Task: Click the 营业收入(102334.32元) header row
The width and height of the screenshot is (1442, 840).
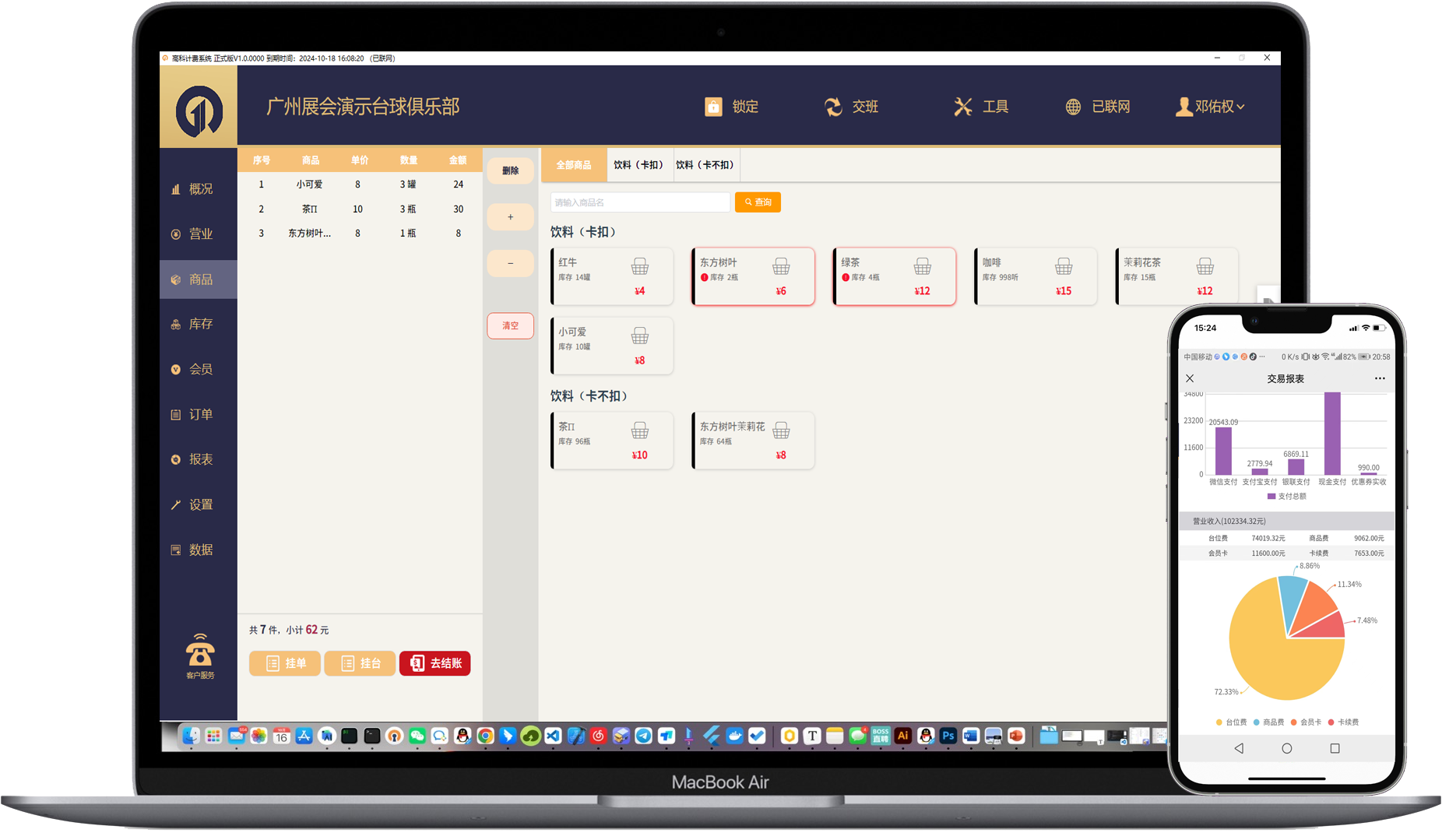Action: pyautogui.click(x=1287, y=522)
